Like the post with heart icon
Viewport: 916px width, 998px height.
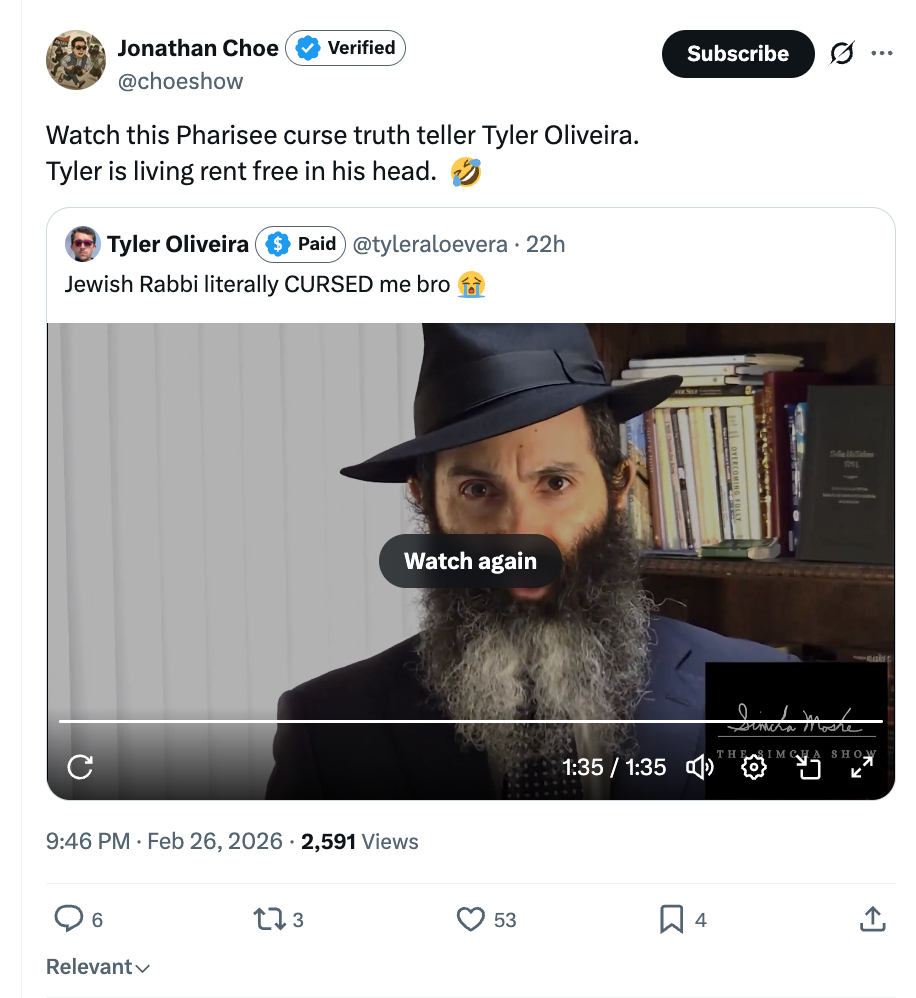tap(470, 918)
